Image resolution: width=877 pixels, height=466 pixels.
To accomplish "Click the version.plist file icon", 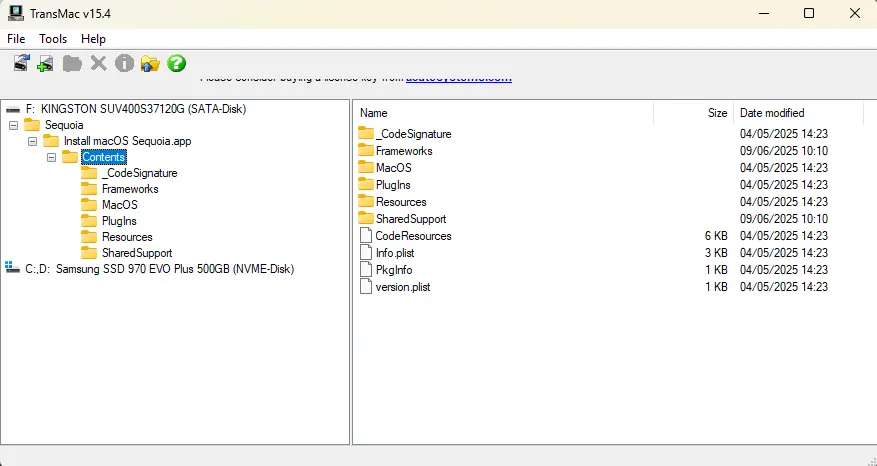I will [x=366, y=286].
